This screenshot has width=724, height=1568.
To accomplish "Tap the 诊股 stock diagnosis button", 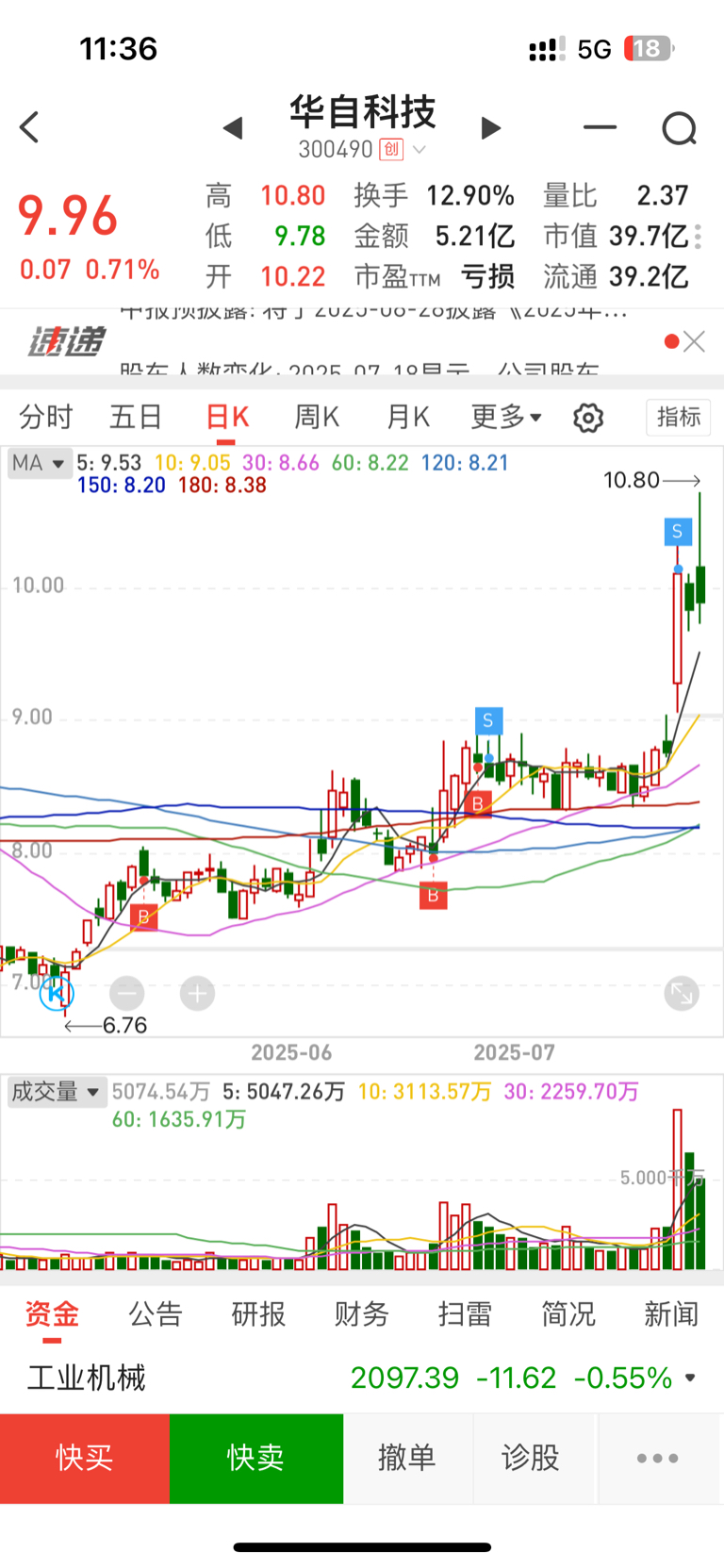I will pos(531,1458).
